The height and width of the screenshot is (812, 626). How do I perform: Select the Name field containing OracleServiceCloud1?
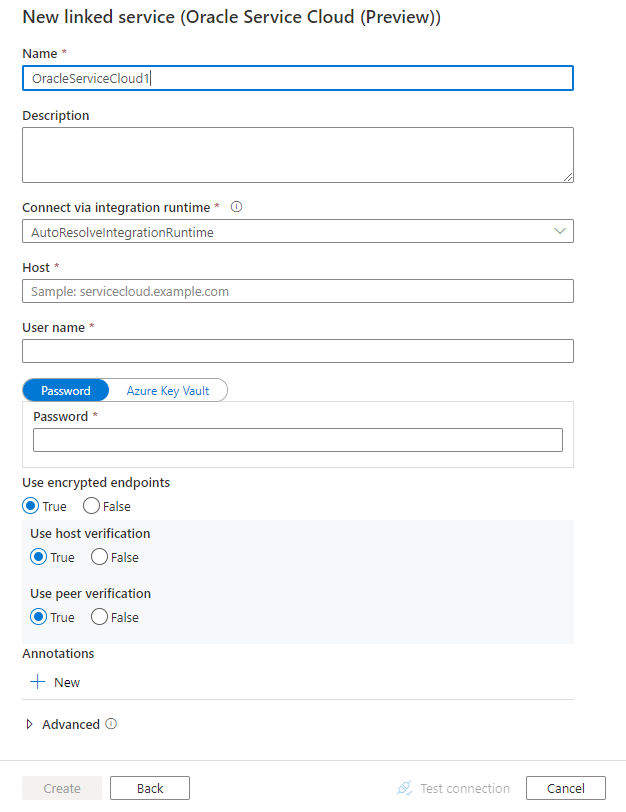(x=297, y=78)
